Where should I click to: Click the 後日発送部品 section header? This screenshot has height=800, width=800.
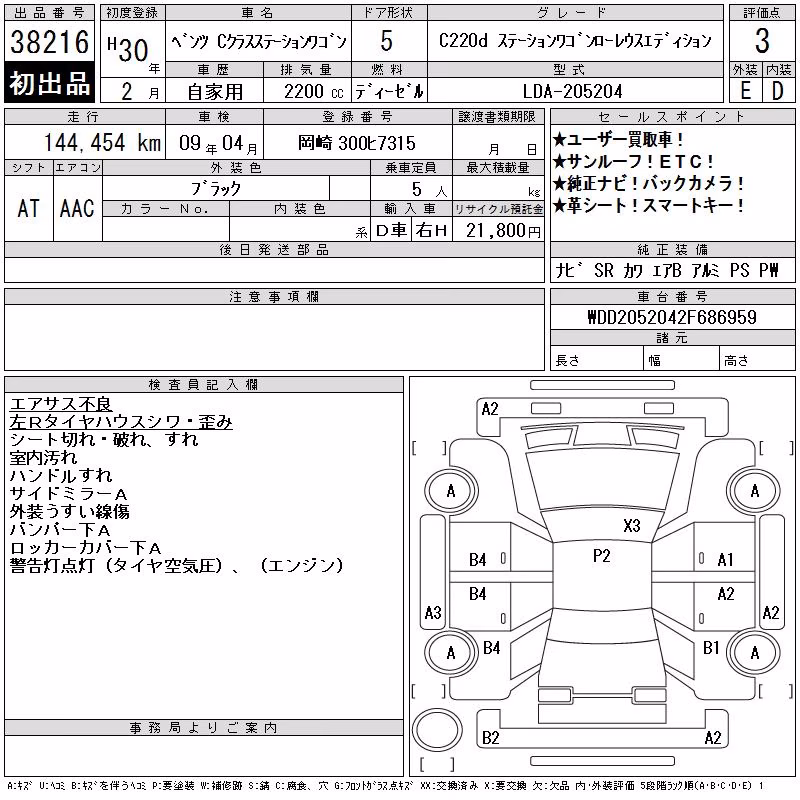(x=274, y=249)
